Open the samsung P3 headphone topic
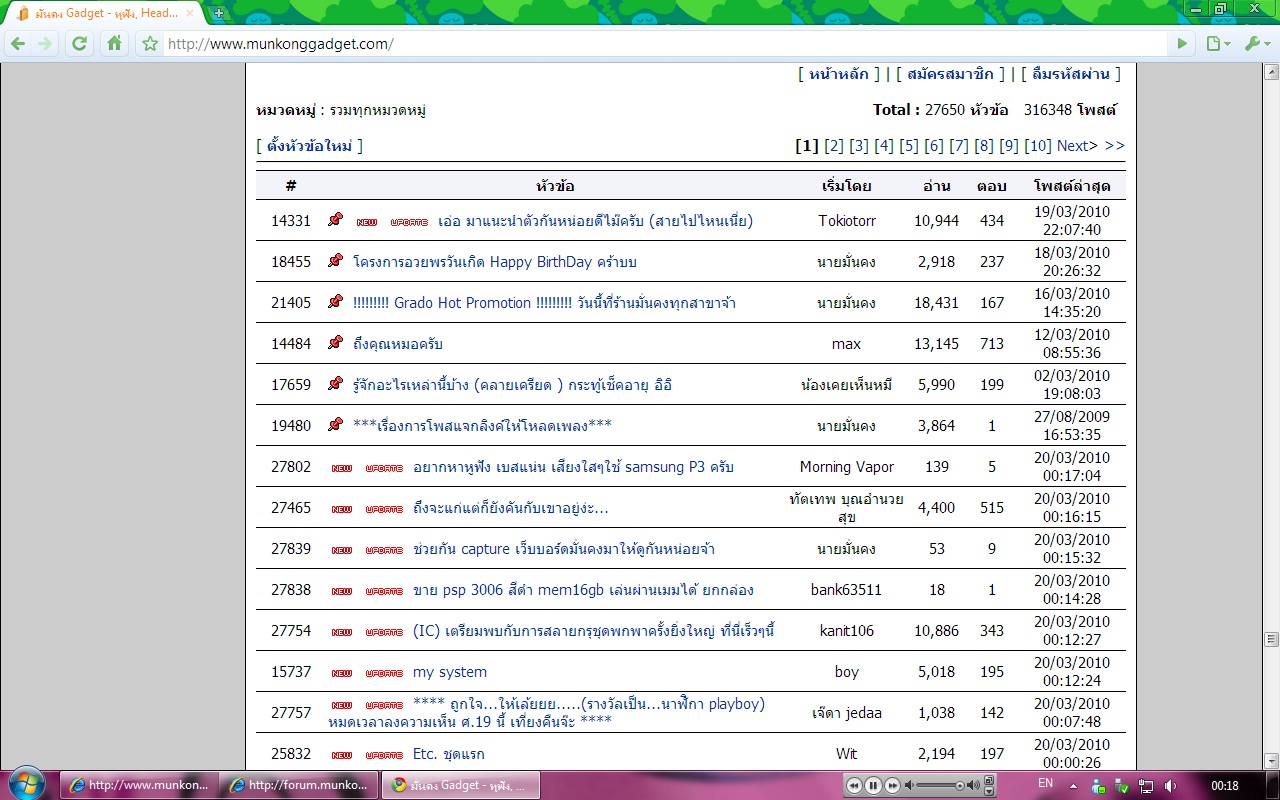 pyautogui.click(x=573, y=467)
